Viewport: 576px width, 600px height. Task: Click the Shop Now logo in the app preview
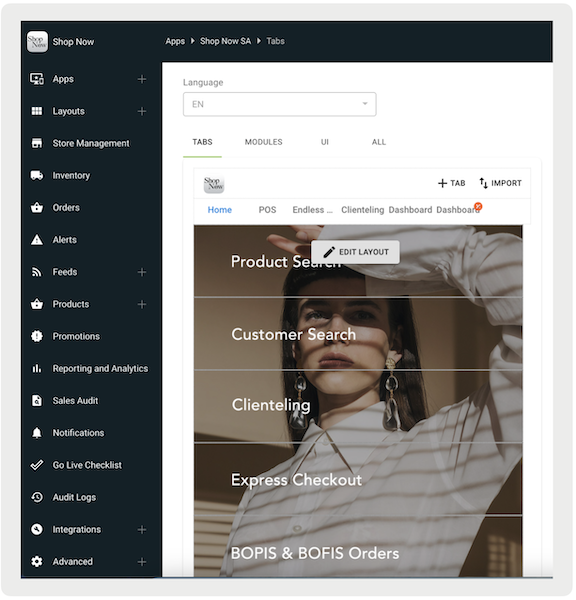(214, 184)
